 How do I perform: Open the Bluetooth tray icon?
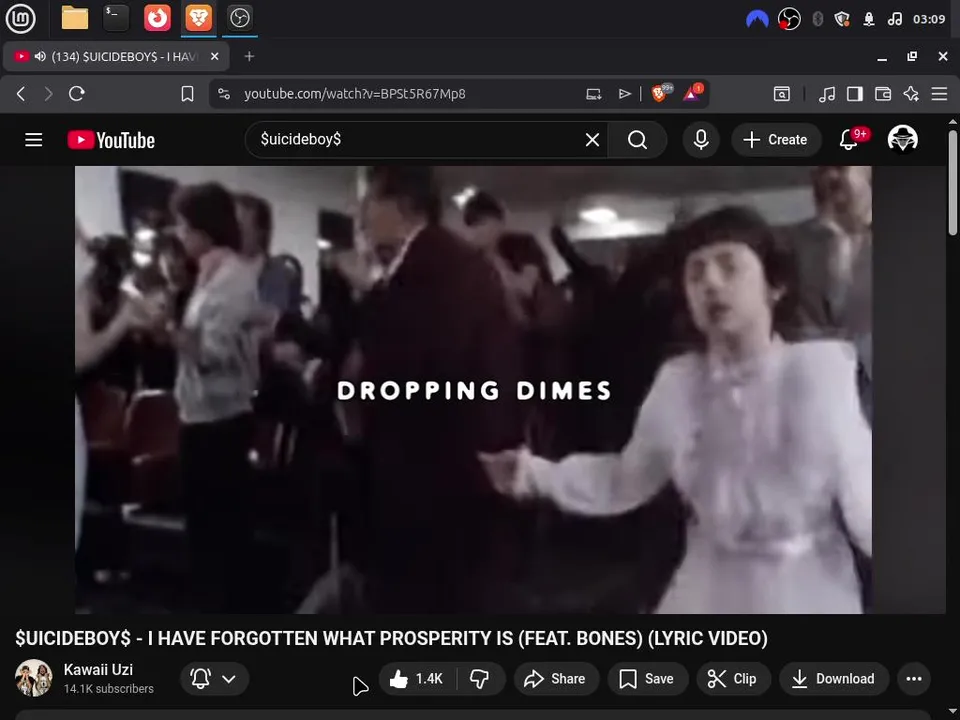817,19
